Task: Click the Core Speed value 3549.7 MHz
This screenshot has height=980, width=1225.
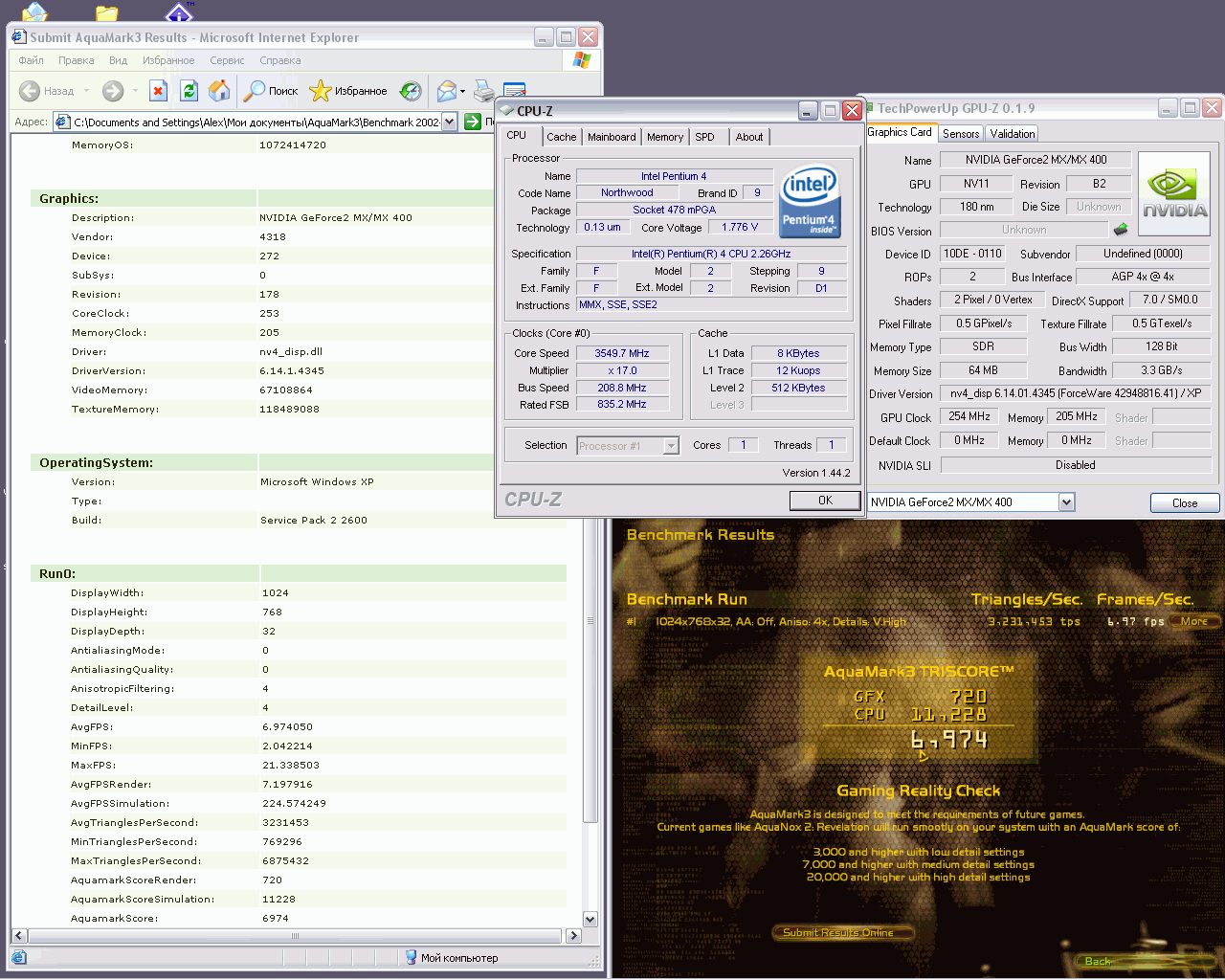Action: coord(622,353)
